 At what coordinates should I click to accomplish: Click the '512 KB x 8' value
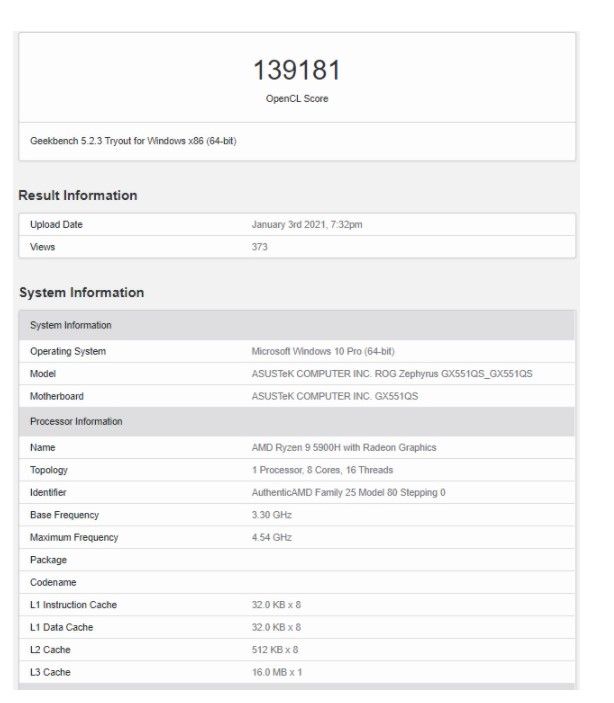tap(274, 650)
